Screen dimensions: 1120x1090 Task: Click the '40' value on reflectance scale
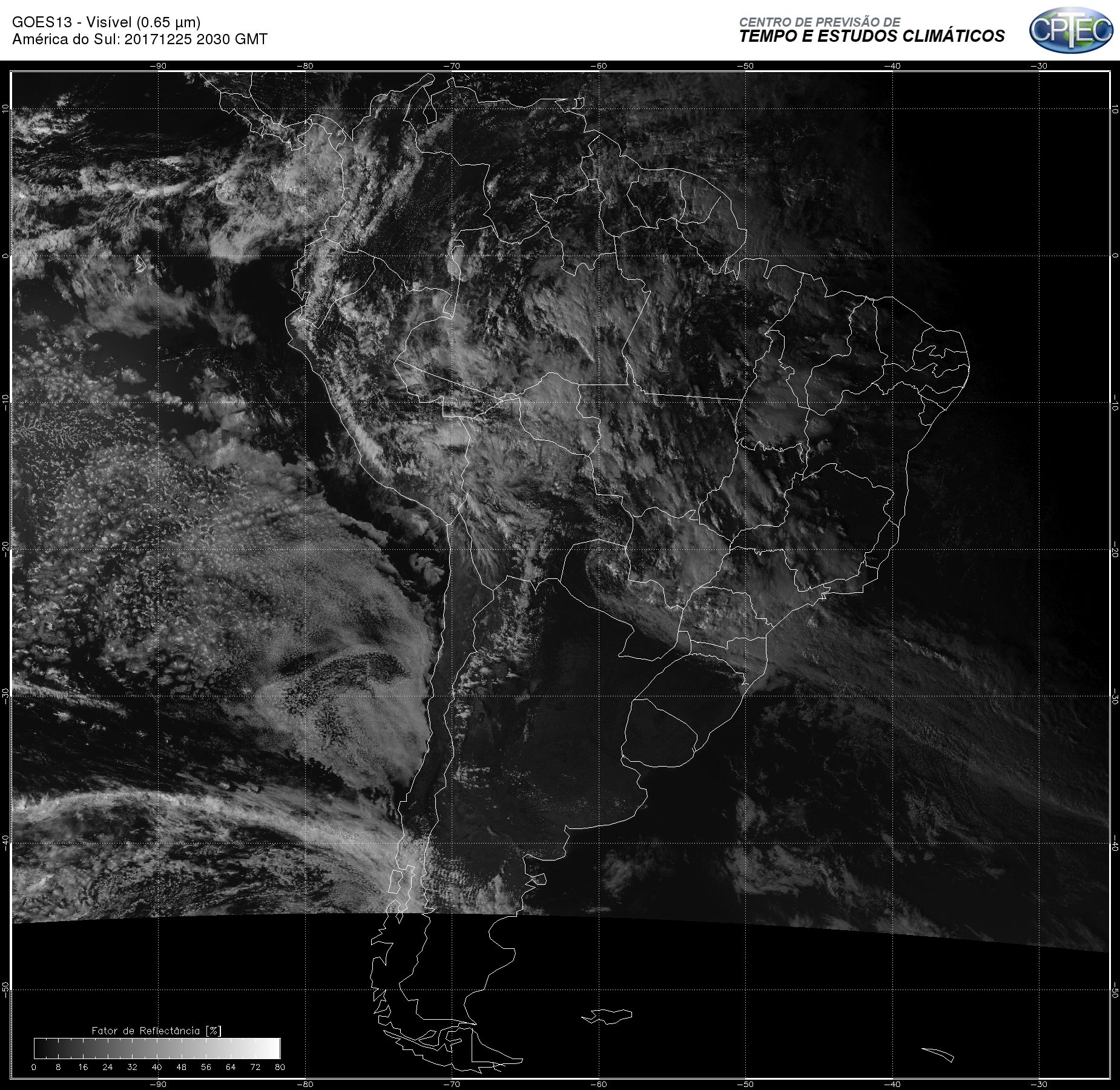pyautogui.click(x=157, y=1067)
